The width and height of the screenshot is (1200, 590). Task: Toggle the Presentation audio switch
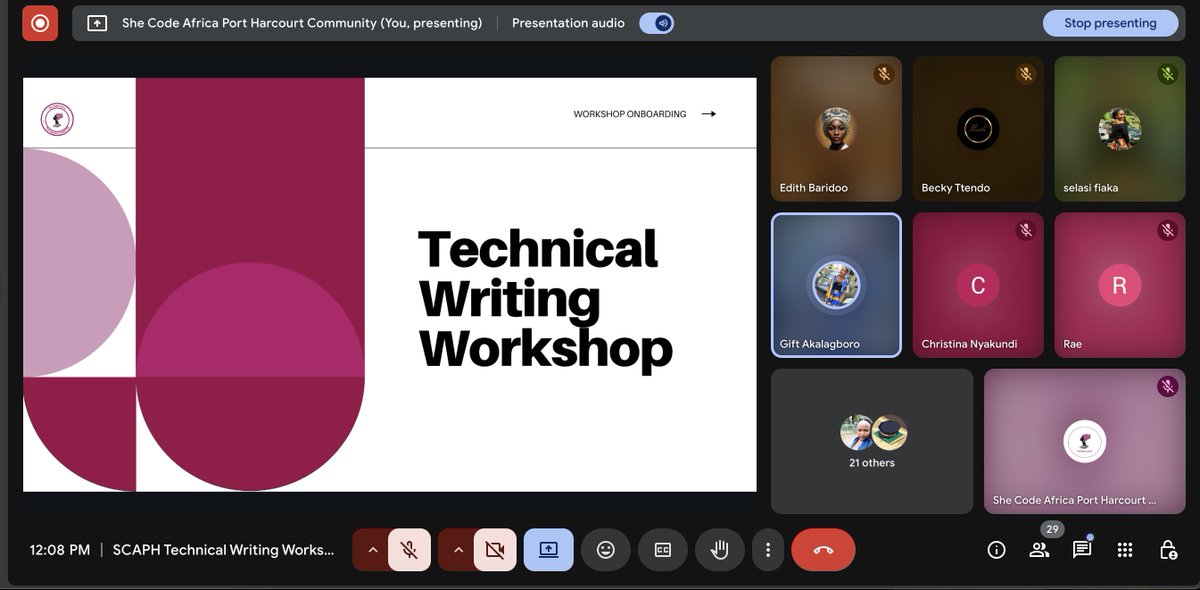coord(657,23)
